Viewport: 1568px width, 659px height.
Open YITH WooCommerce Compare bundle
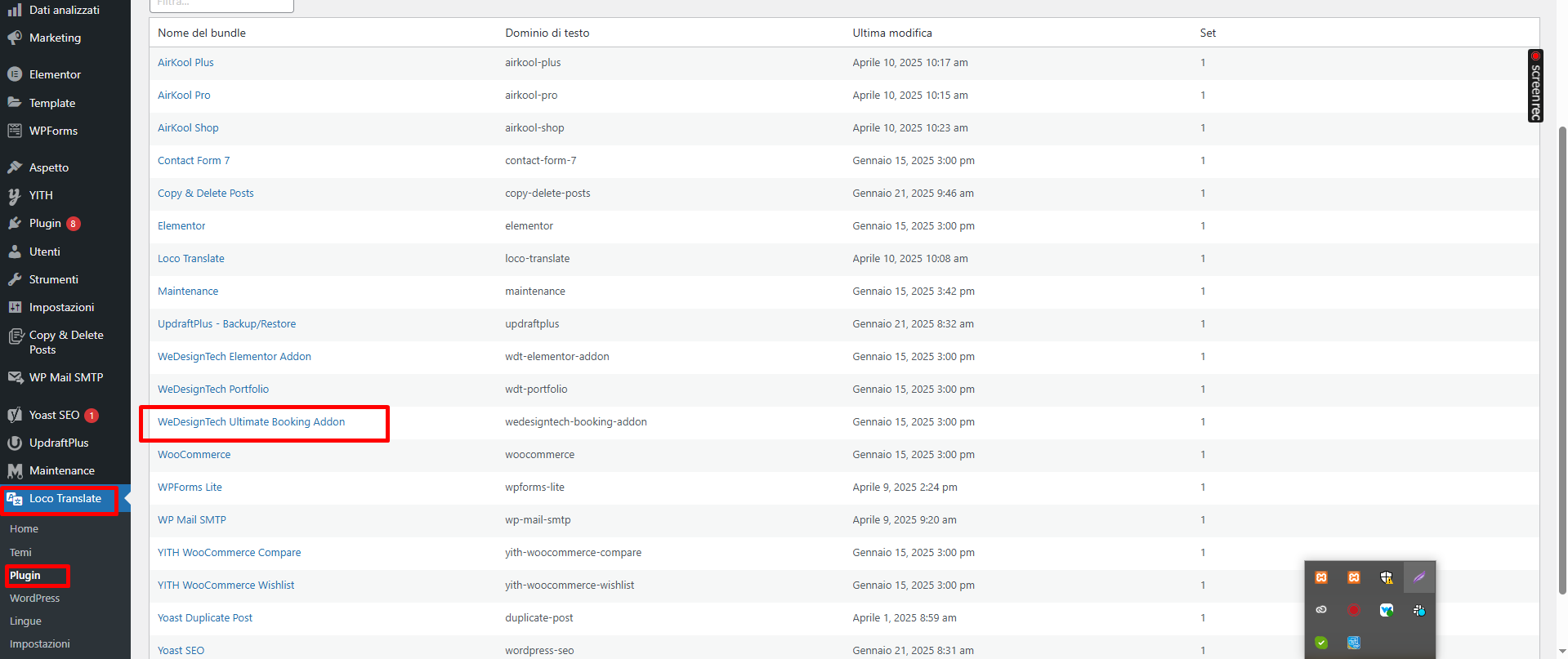click(x=230, y=553)
